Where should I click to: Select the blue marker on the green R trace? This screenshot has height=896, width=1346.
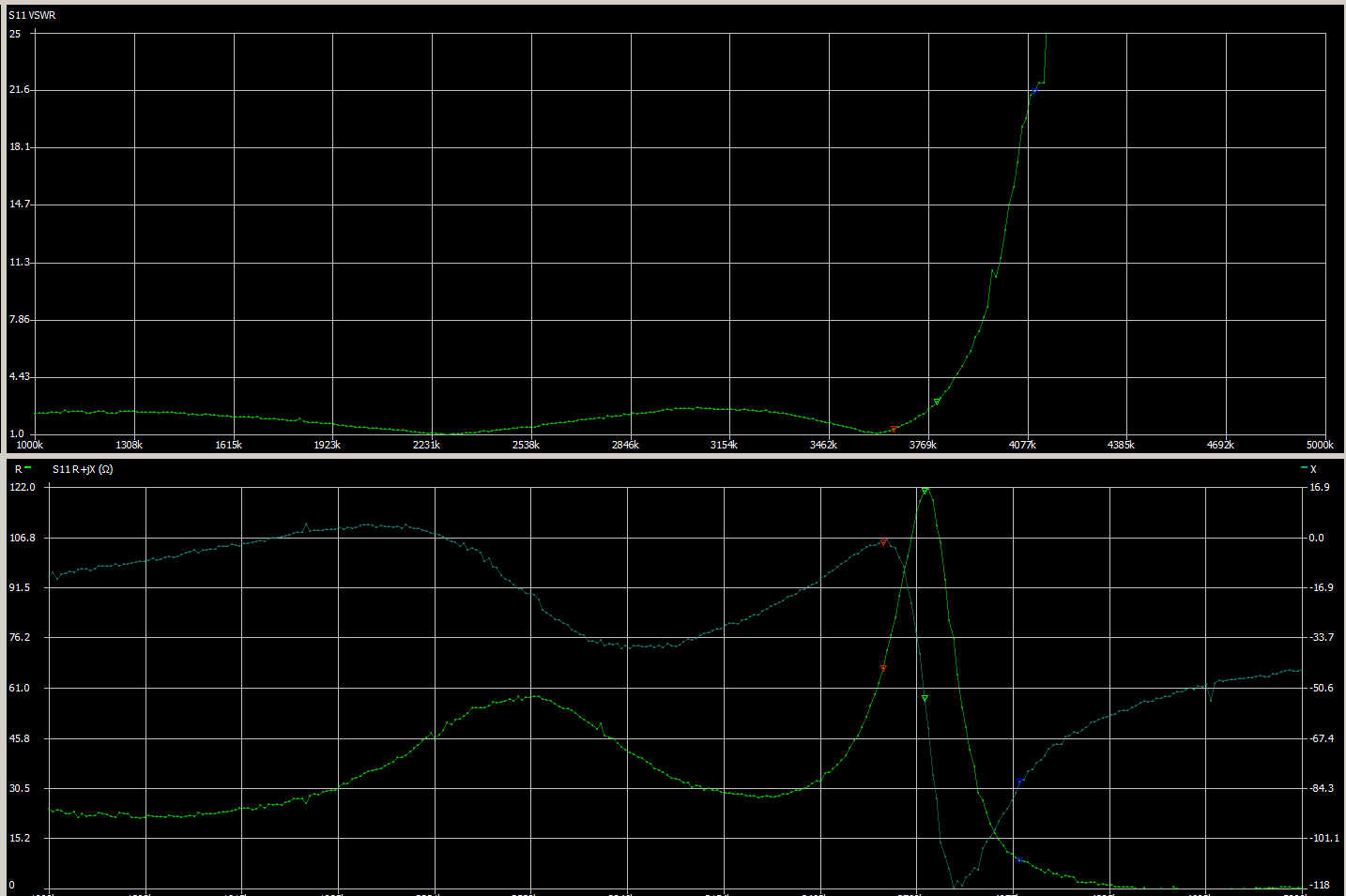1020,858
